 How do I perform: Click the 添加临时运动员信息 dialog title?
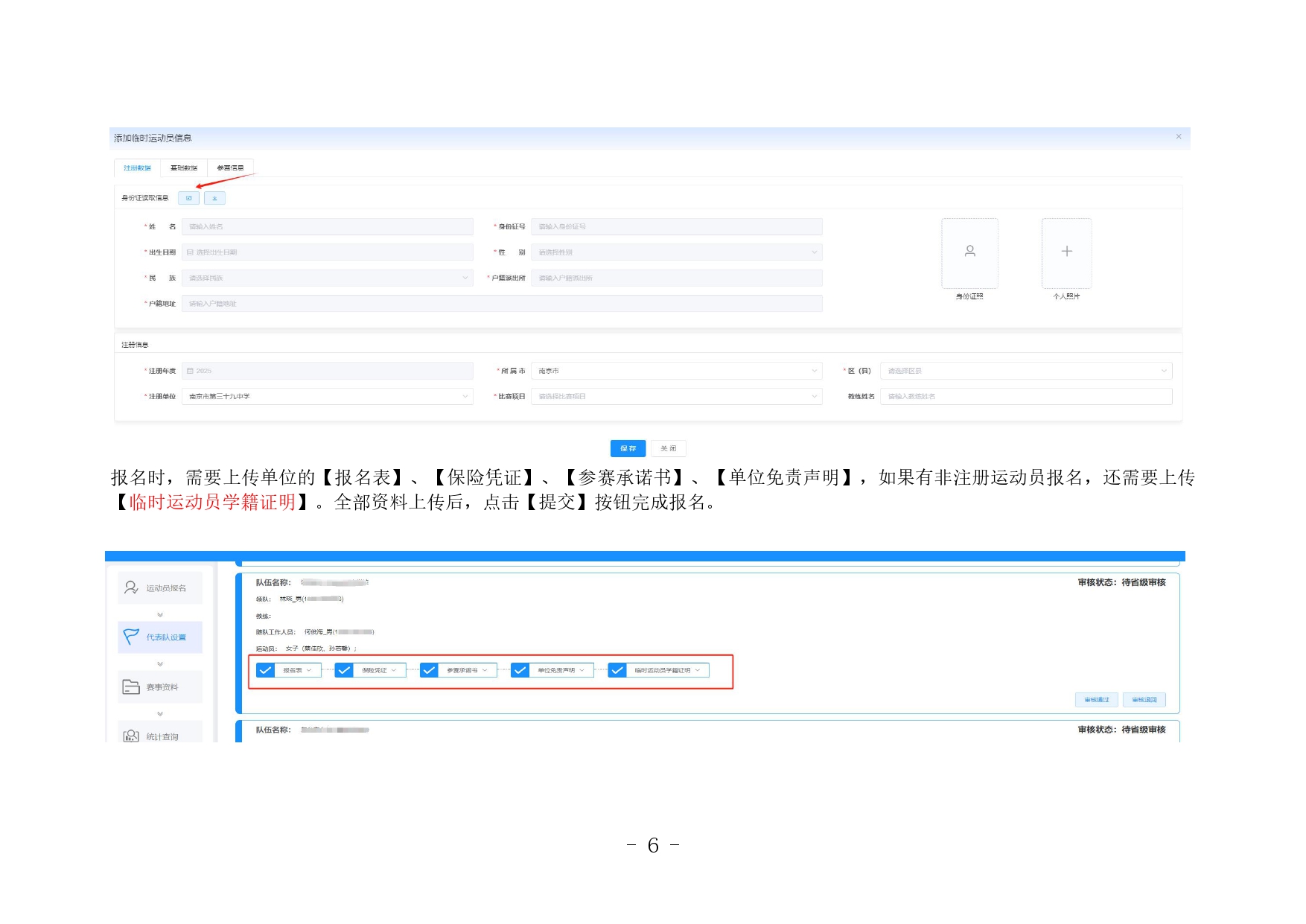pyautogui.click(x=153, y=138)
